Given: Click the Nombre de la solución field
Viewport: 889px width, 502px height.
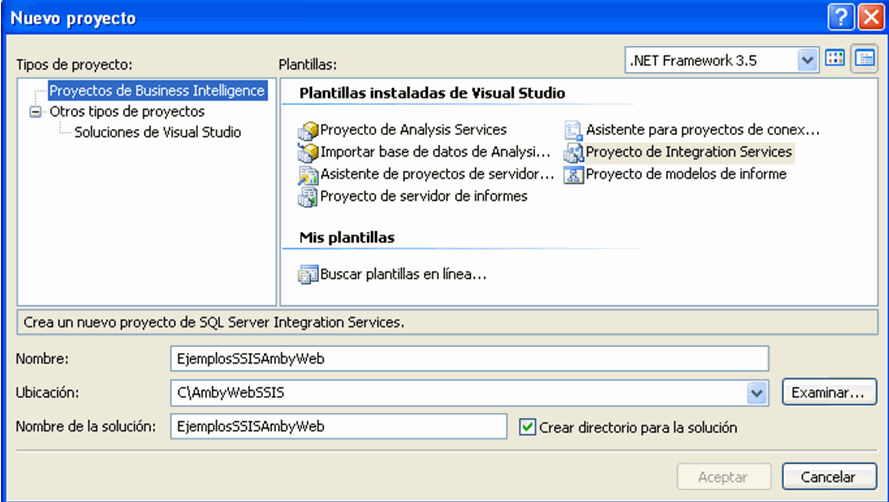Looking at the screenshot, I should [338, 427].
